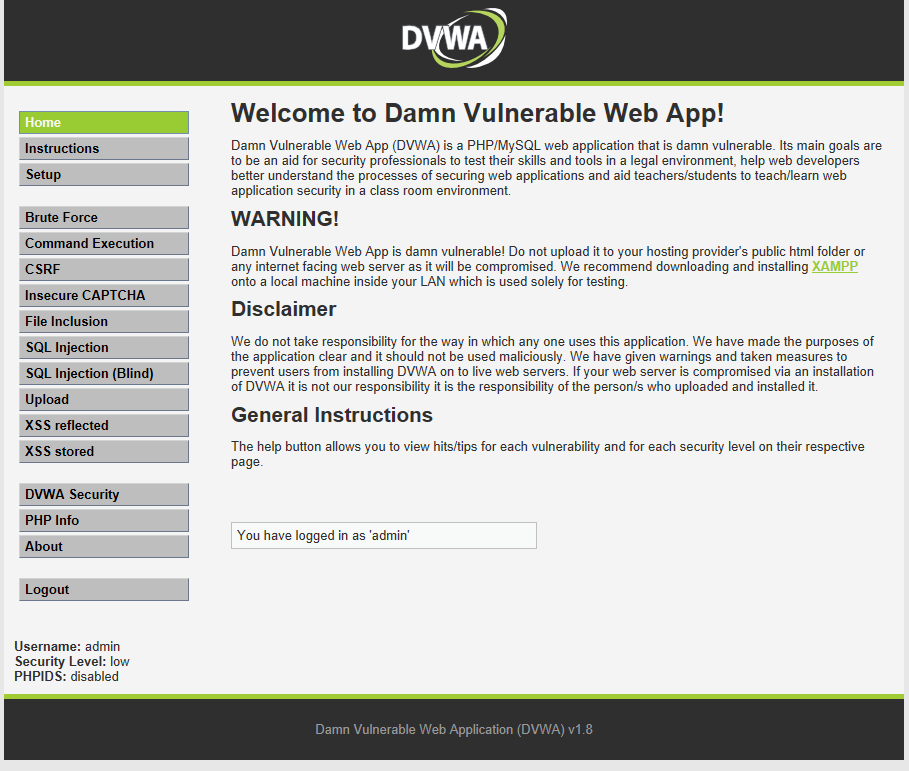This screenshot has width=909, height=771.
Task: Click the Logout button
Action: pos(104,590)
